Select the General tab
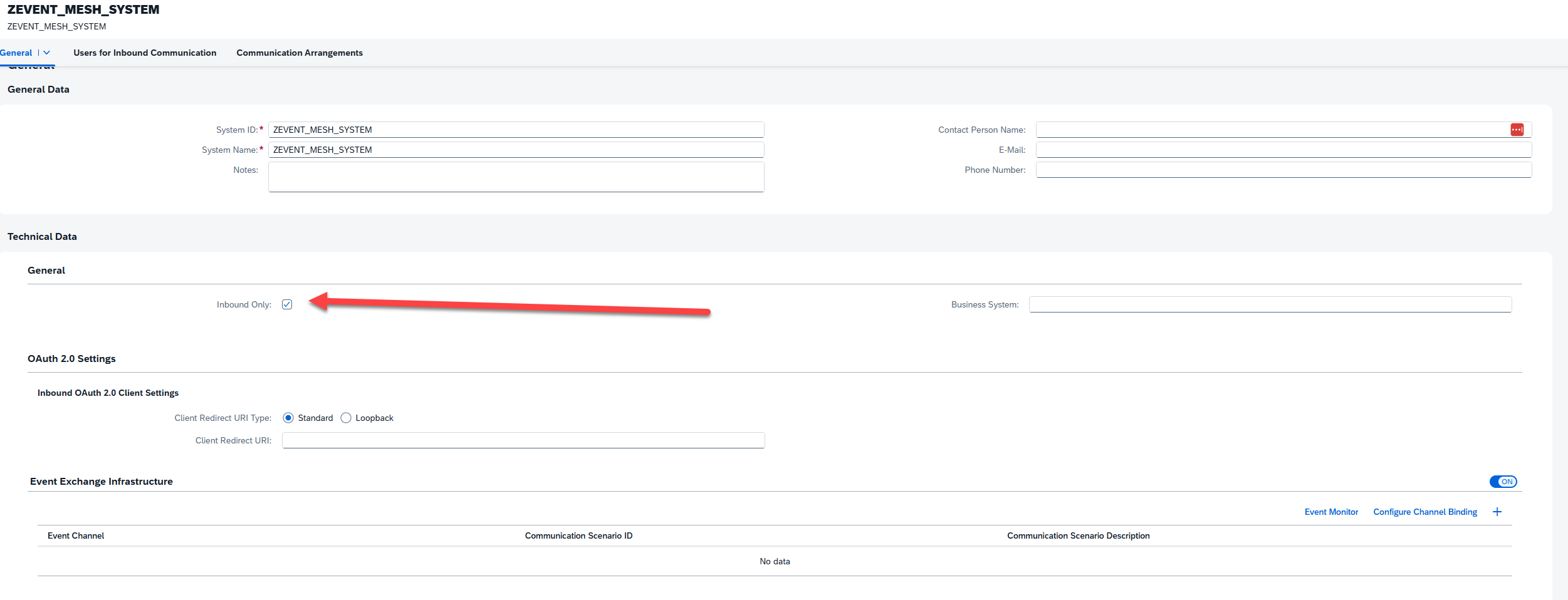Screen dimensions: 1568x600 pos(16,53)
